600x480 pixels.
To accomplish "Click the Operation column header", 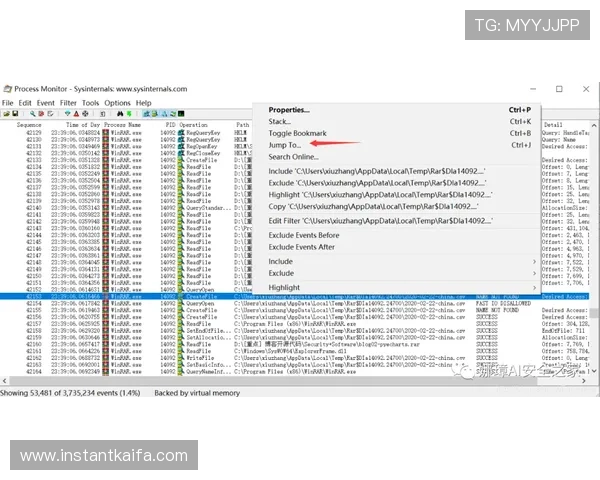I will coord(193,125).
